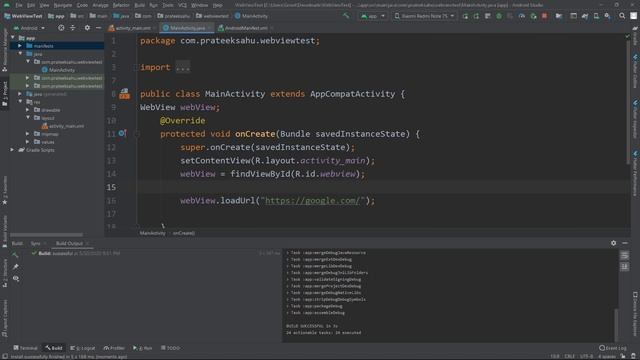Screen dimensions: 640x360
Task: Click the red Stop button in toolbar
Action: tap(544, 16)
